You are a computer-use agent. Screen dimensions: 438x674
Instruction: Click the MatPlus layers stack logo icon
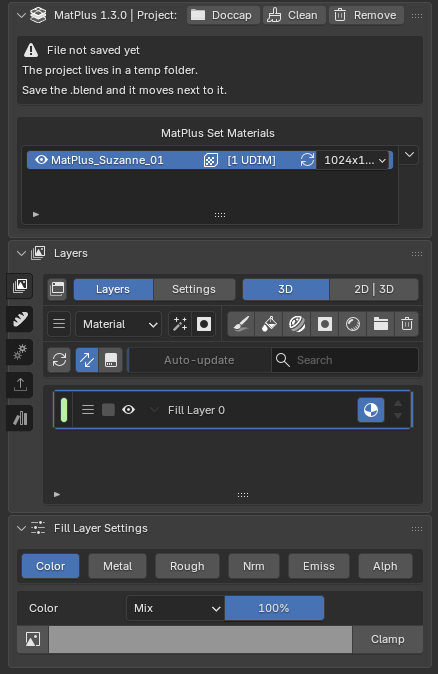pyautogui.click(x=38, y=15)
